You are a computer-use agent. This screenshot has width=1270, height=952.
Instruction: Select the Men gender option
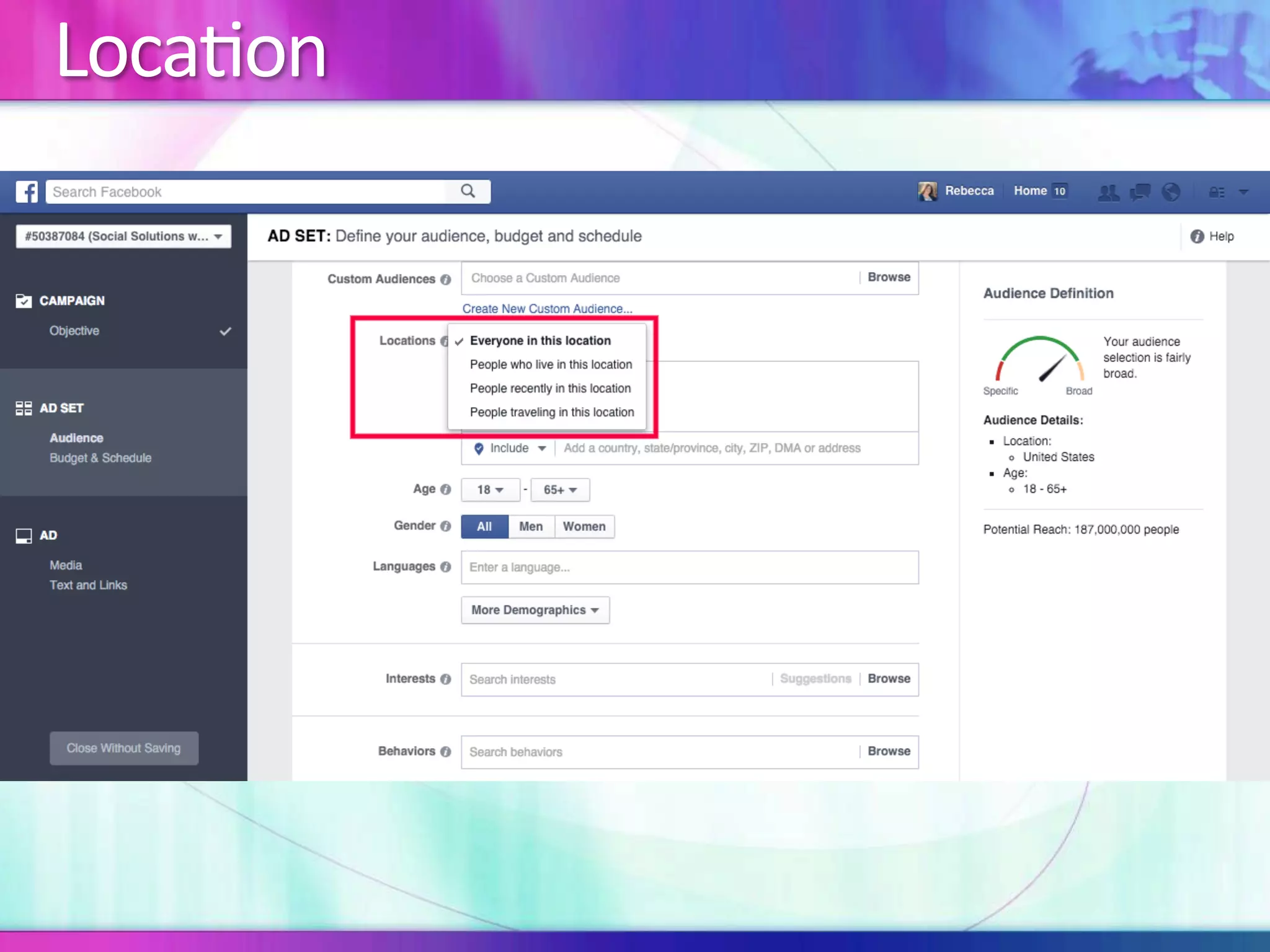click(531, 526)
